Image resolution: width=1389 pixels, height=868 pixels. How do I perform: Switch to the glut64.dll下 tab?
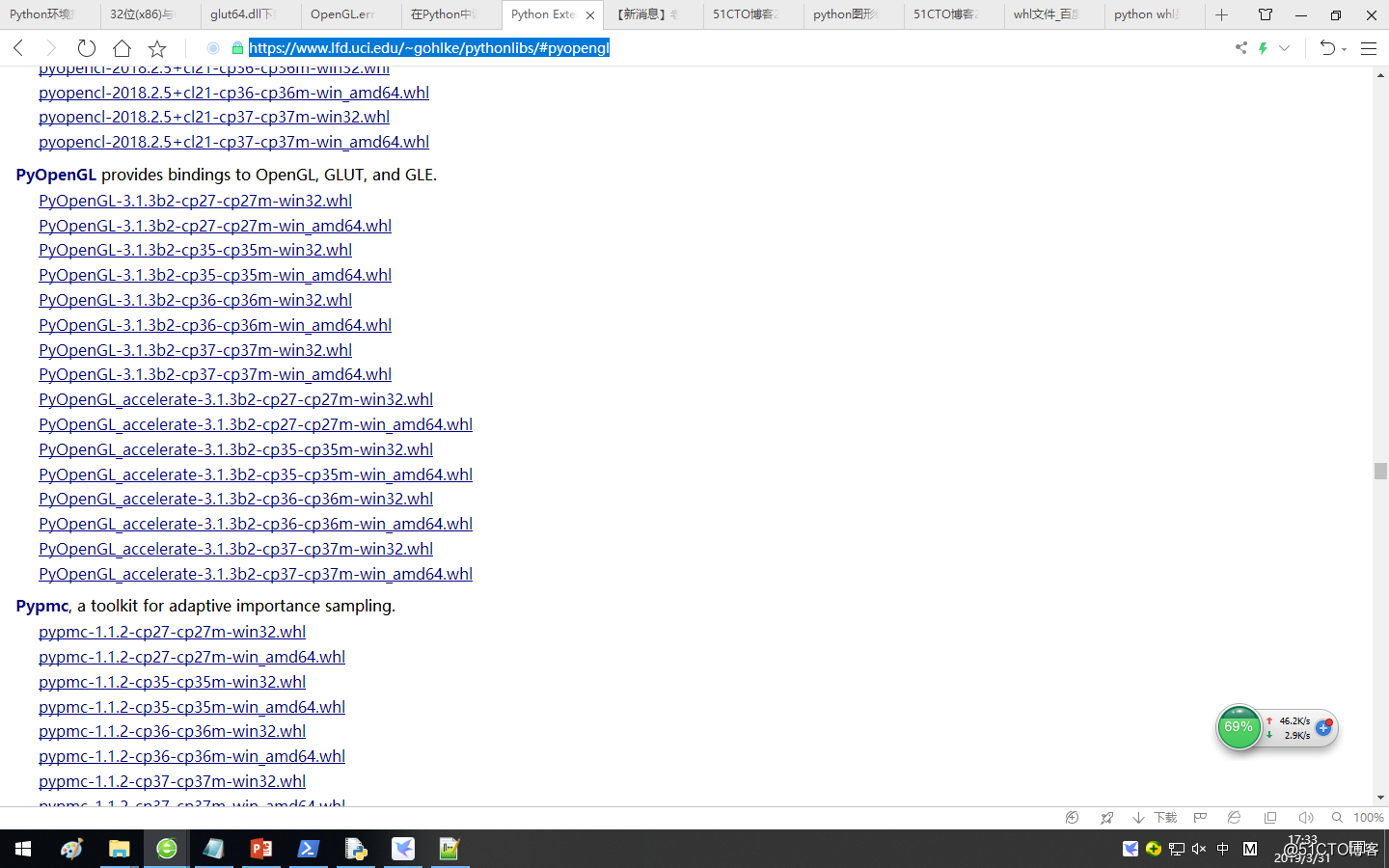pyautogui.click(x=251, y=14)
